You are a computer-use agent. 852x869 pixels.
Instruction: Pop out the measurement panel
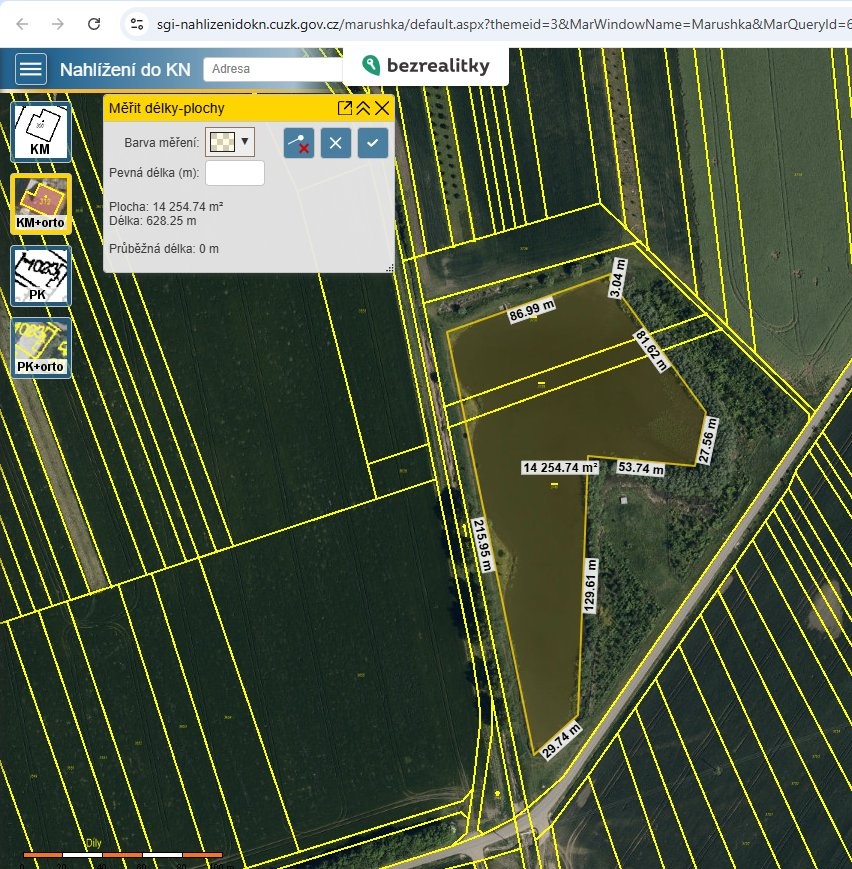[344, 108]
